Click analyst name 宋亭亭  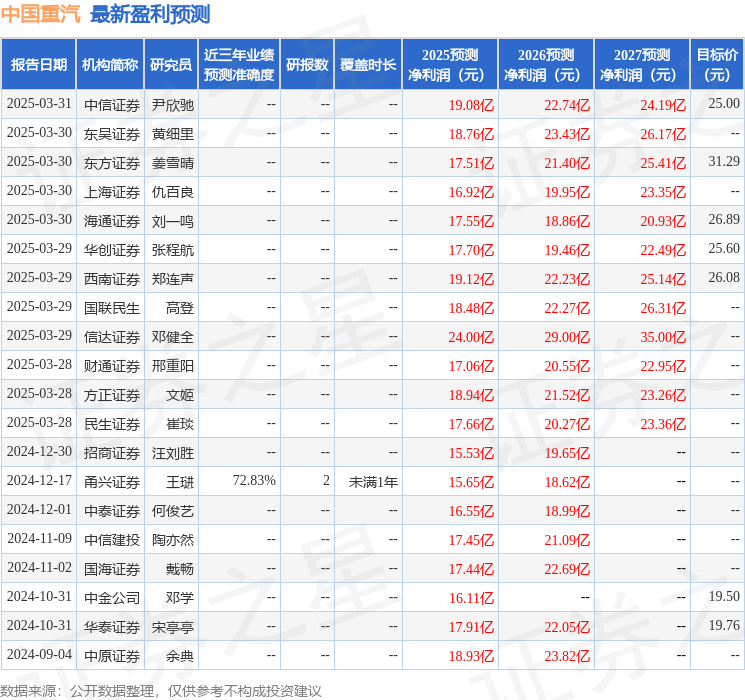[x=172, y=627]
